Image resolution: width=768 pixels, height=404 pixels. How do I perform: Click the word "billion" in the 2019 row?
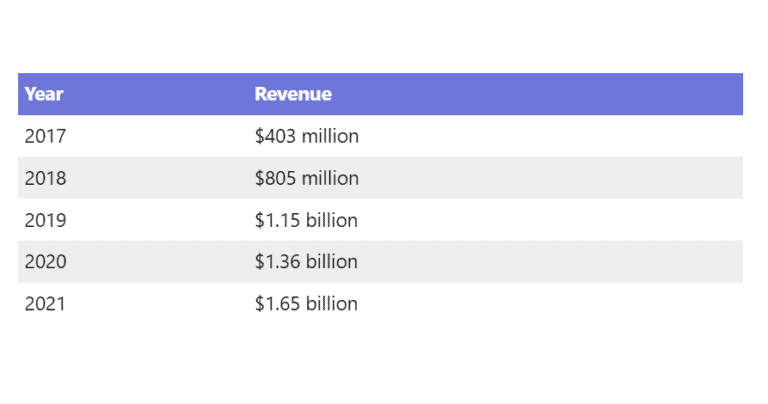pyautogui.click(x=329, y=220)
